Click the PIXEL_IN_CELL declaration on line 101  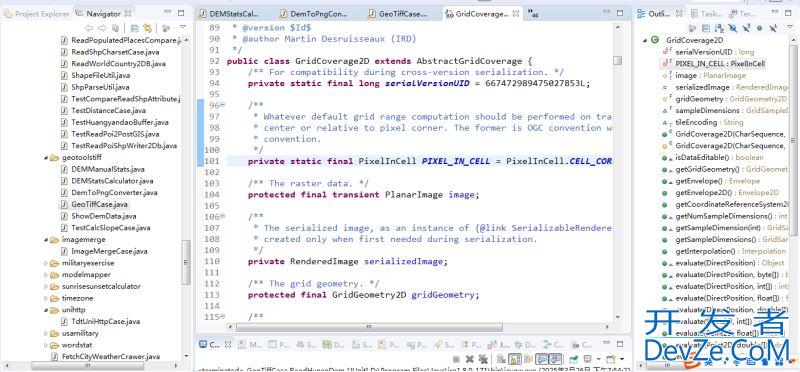455,161
